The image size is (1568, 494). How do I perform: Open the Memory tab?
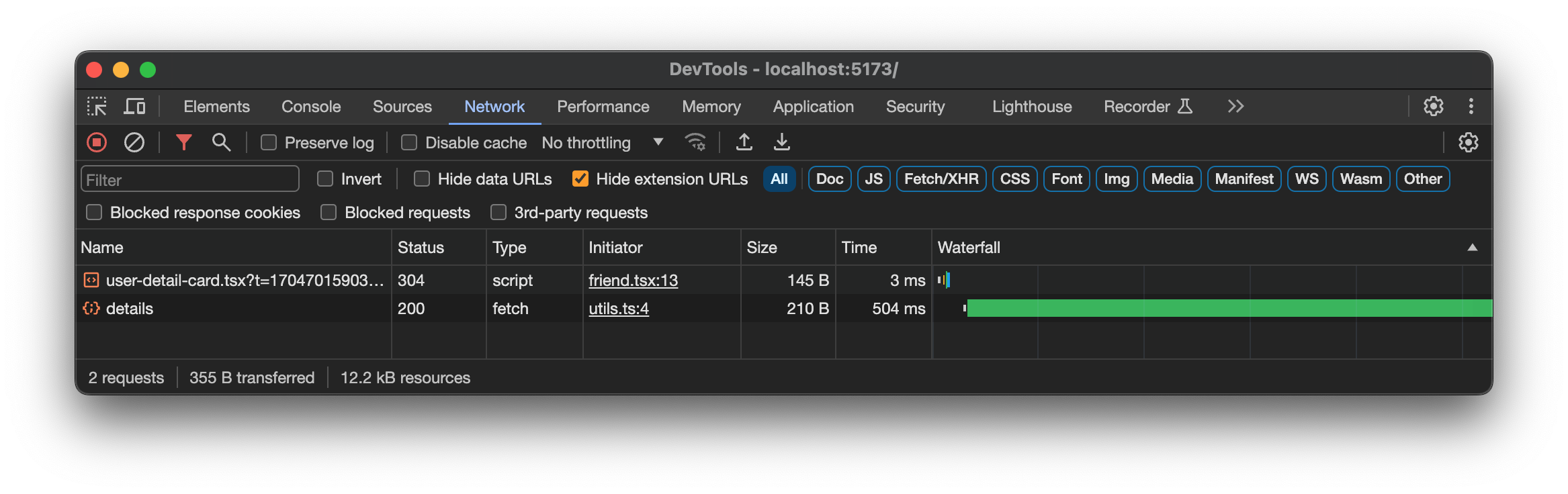tap(711, 107)
